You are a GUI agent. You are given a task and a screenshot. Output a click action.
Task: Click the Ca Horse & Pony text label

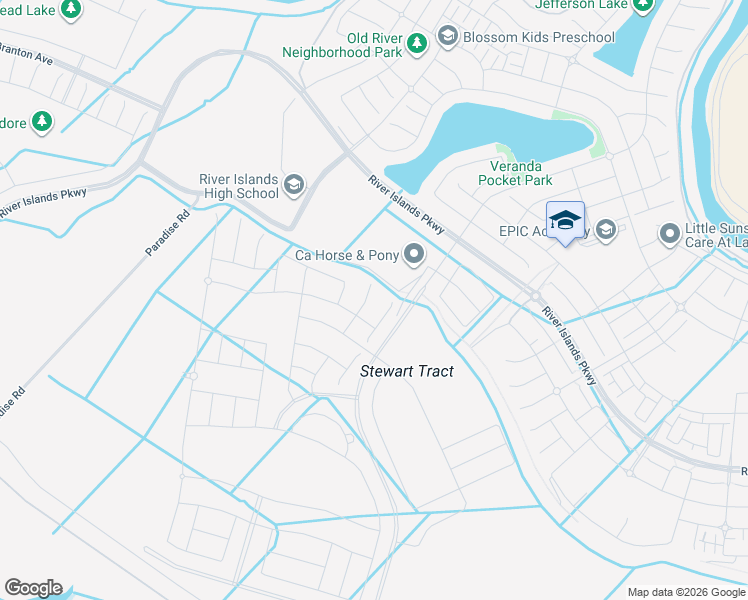(347, 255)
